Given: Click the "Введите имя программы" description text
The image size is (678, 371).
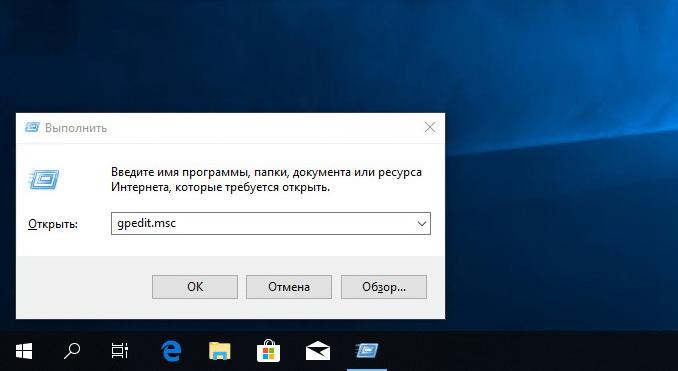Looking at the screenshot, I should coord(266,179).
